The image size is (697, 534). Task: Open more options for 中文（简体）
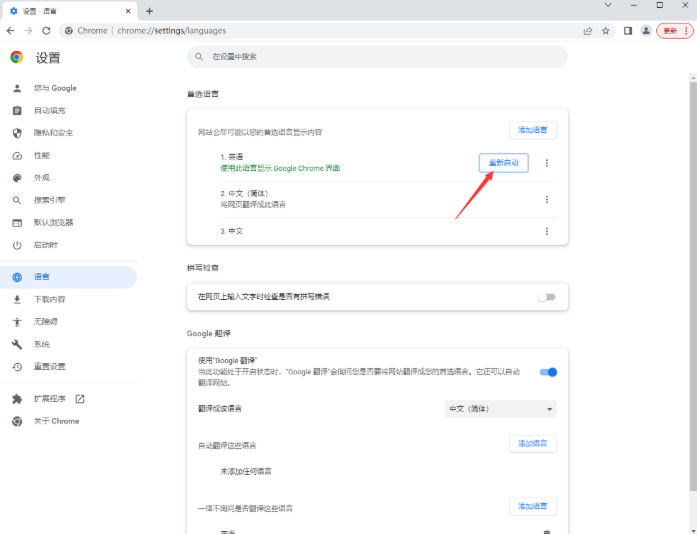547,199
